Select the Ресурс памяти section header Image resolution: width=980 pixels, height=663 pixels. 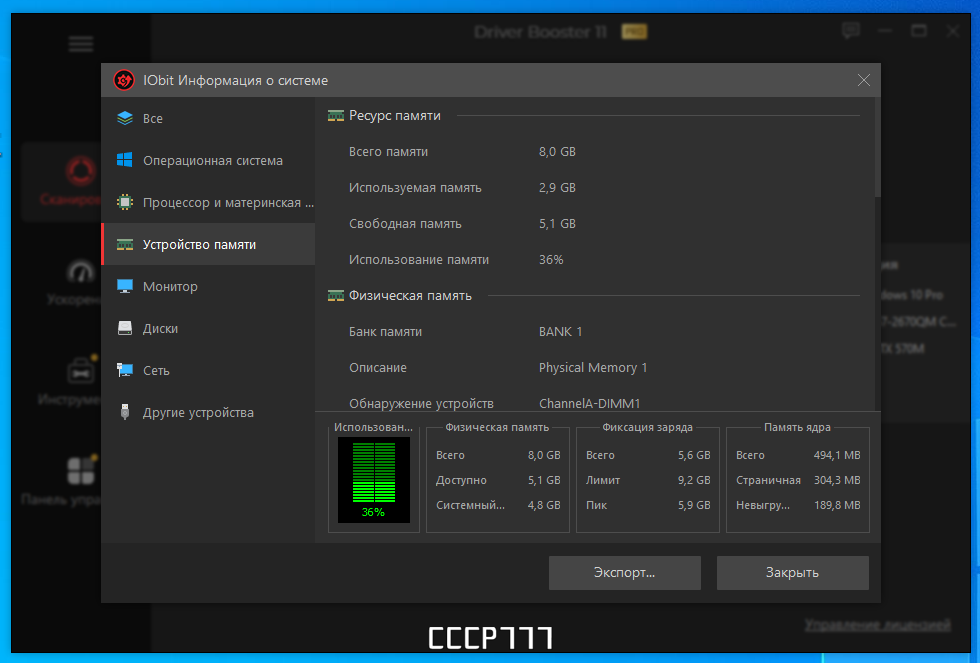(x=394, y=116)
